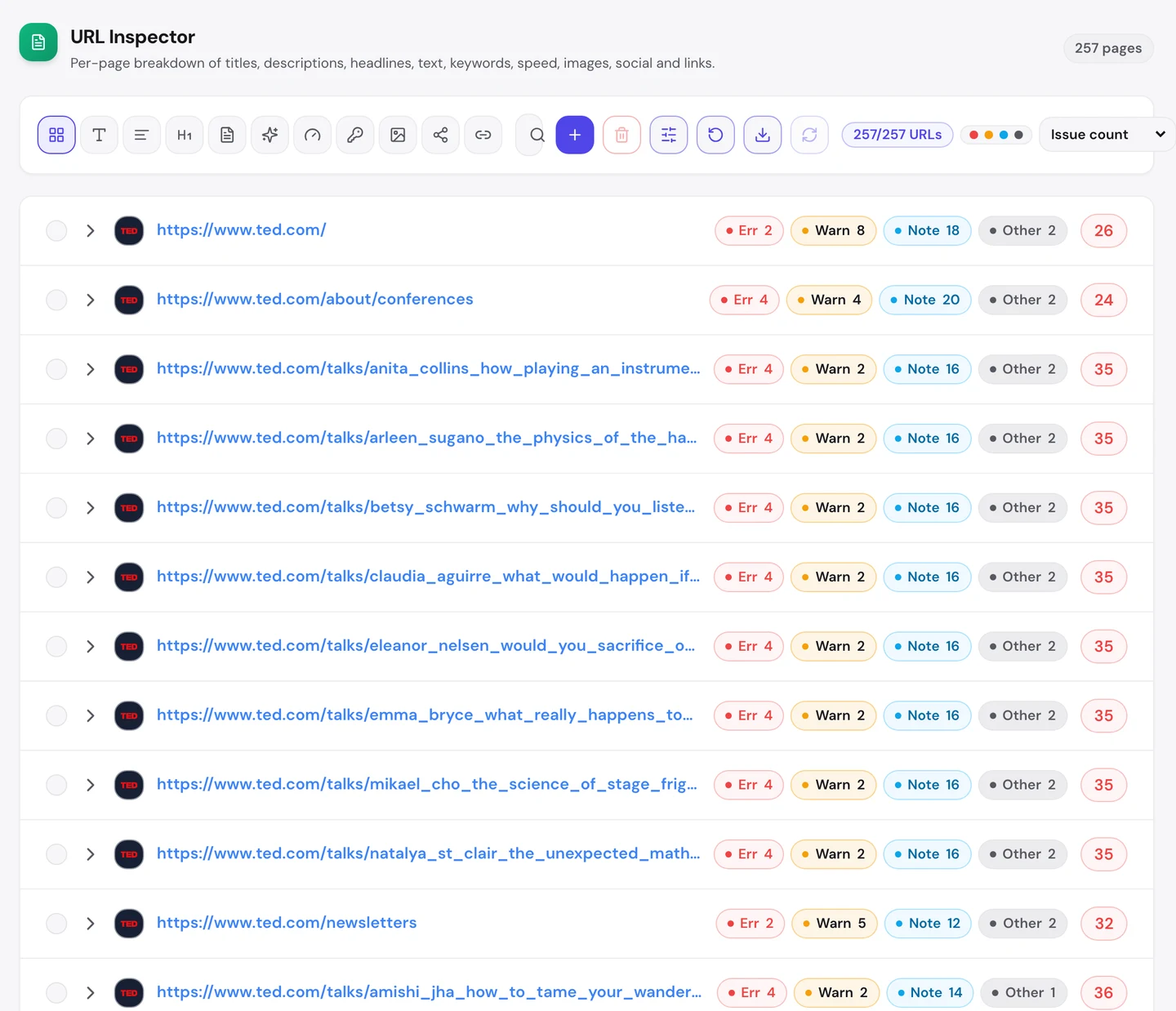Expand the mikael_cho talk row chevron
The width and height of the screenshot is (1176, 1011).
point(91,785)
